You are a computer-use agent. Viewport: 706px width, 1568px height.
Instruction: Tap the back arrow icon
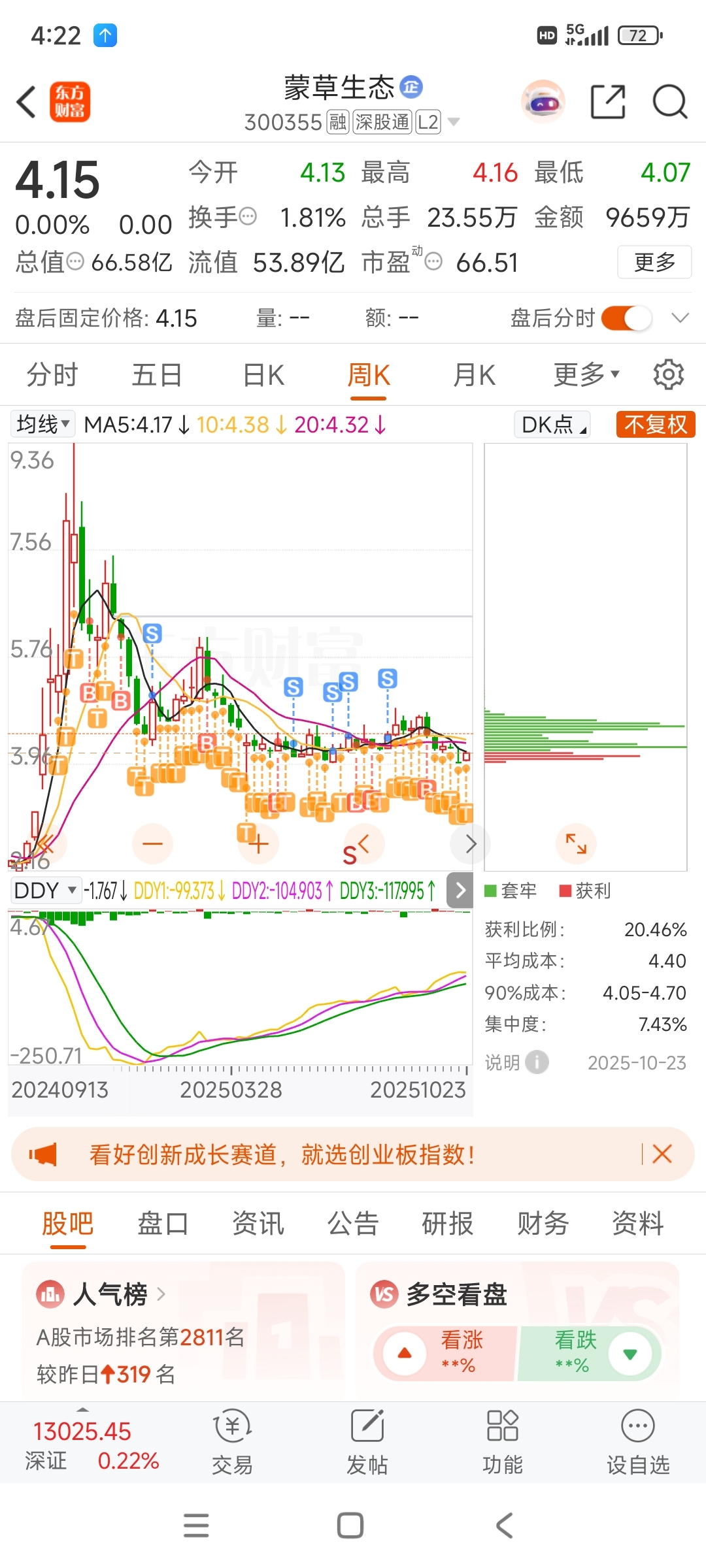coord(26,103)
